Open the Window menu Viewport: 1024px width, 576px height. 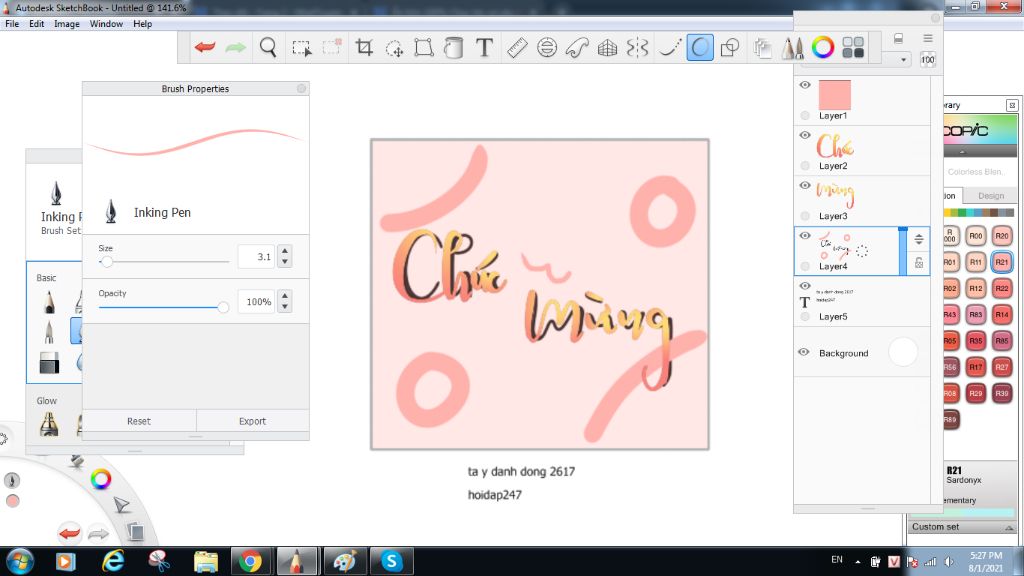pos(106,24)
